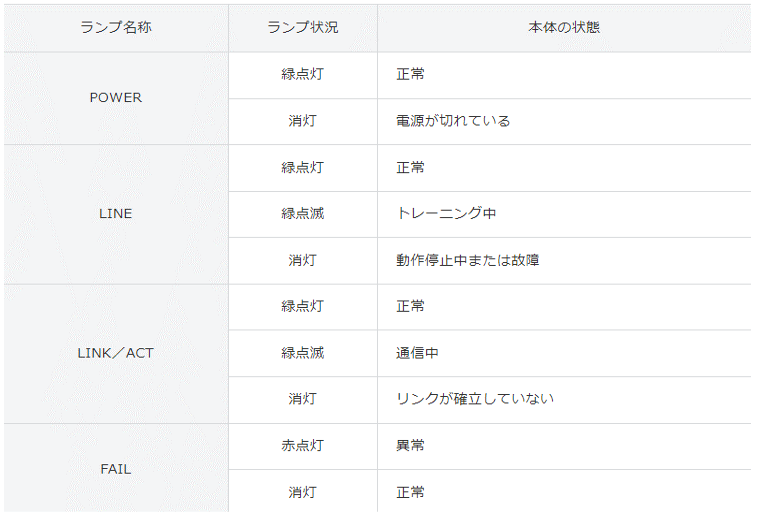The width and height of the screenshot is (758, 512).
Task: Select the LINK/ACT lamp name cell
Action: coord(116,353)
